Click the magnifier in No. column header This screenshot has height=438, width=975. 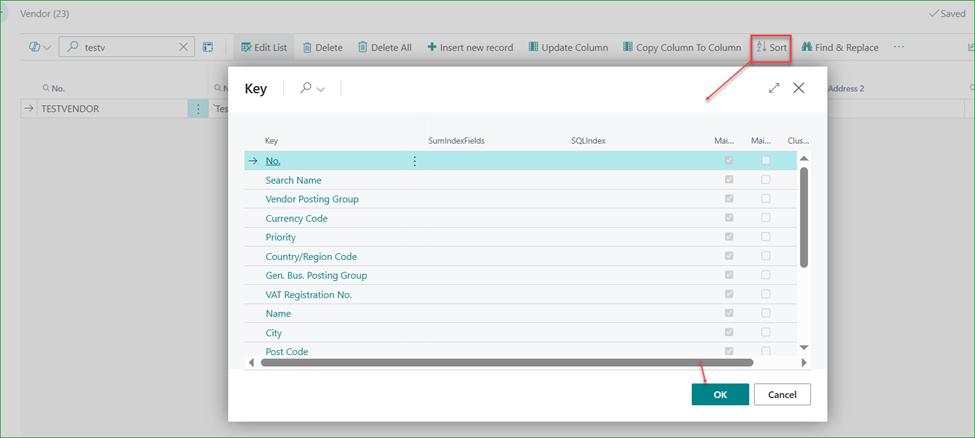tap(45, 88)
